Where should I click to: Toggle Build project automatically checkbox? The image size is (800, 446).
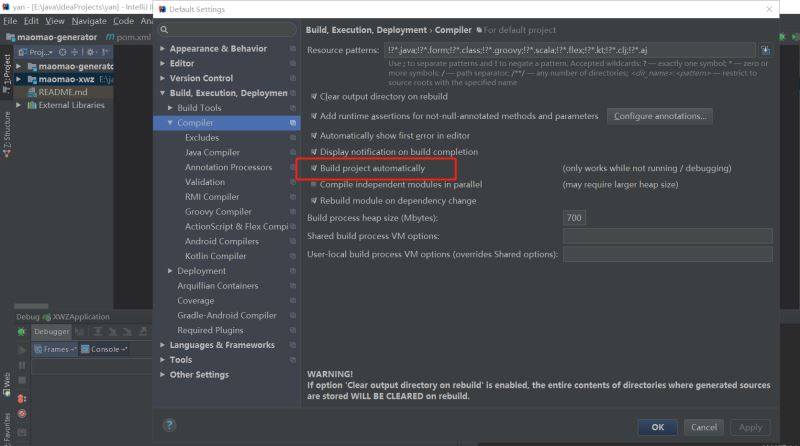coord(314,169)
